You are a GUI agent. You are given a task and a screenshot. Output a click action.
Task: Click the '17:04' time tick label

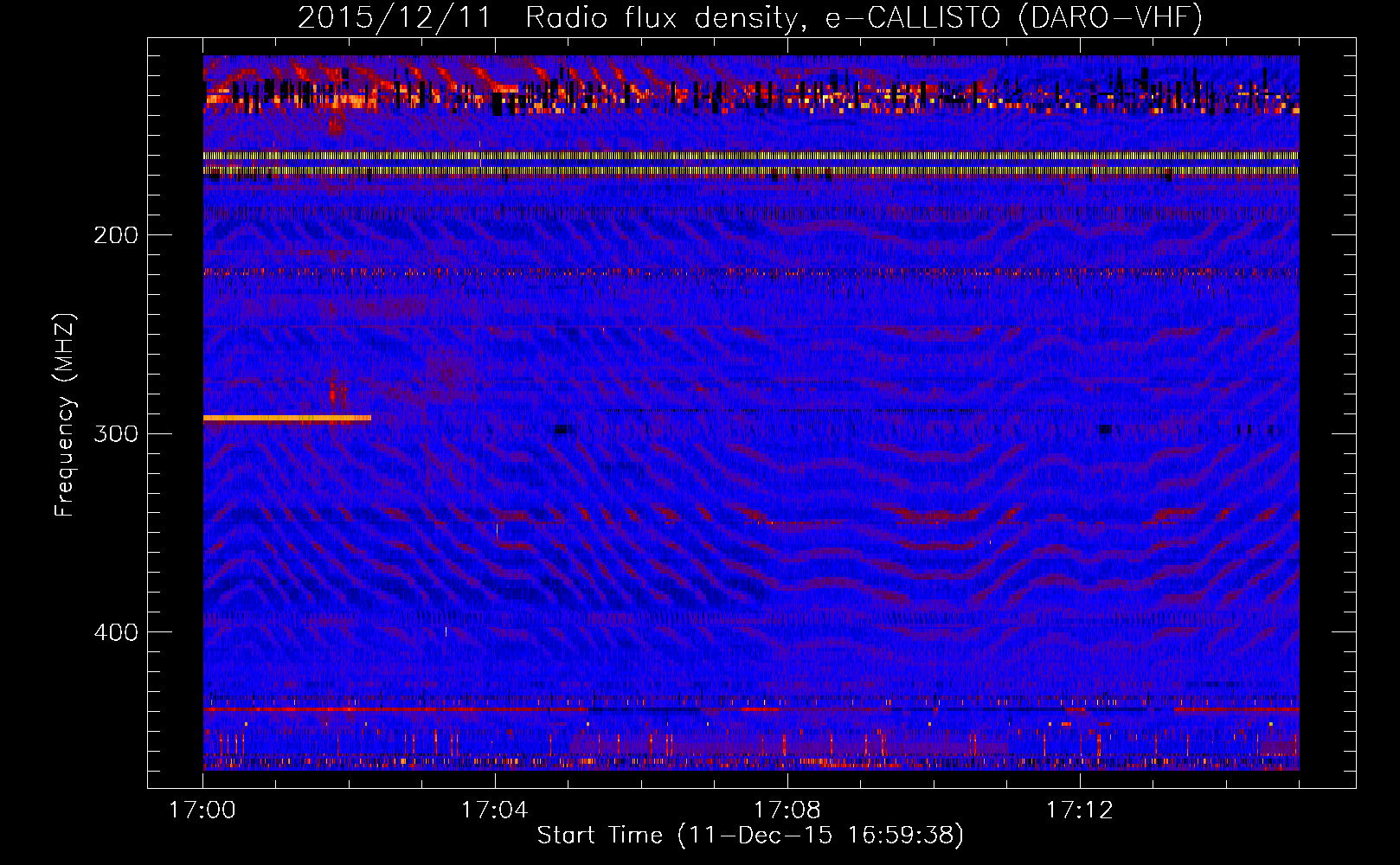[494, 810]
